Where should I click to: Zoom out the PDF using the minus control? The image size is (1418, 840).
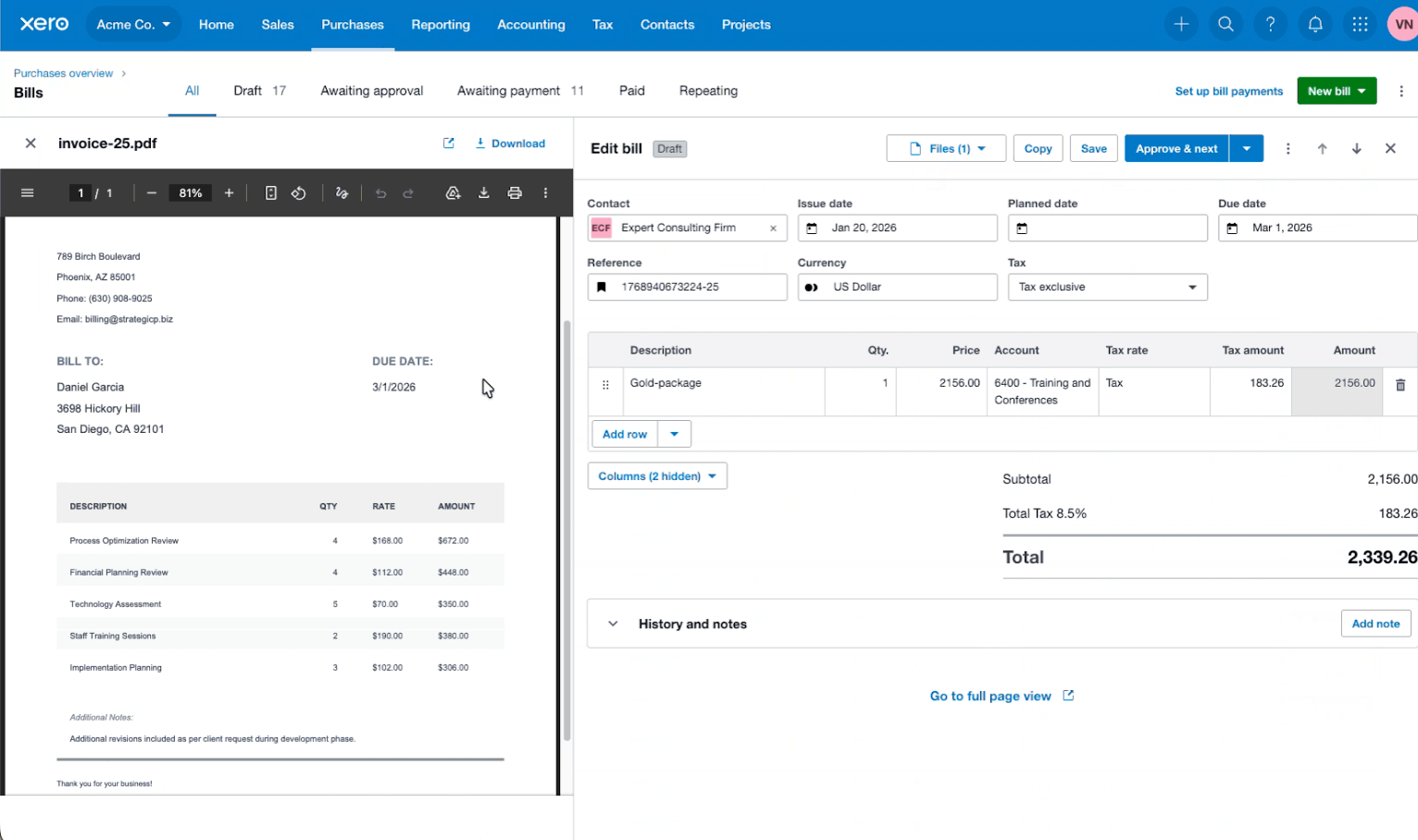pyautogui.click(x=151, y=192)
